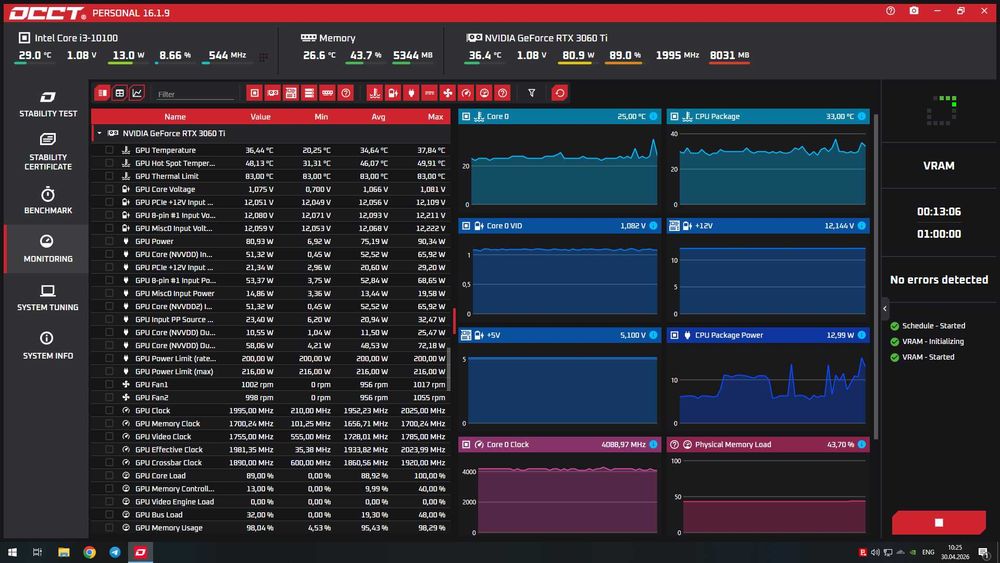Screen dimensions: 1000x563
Task: Open info for the Physical Memory Load graph
Action: [862, 444]
